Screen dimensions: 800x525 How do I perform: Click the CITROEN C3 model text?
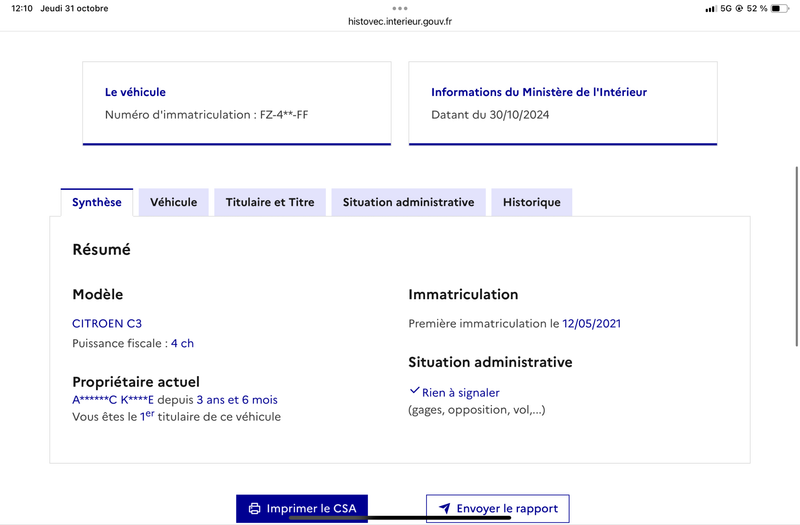[x=107, y=323]
